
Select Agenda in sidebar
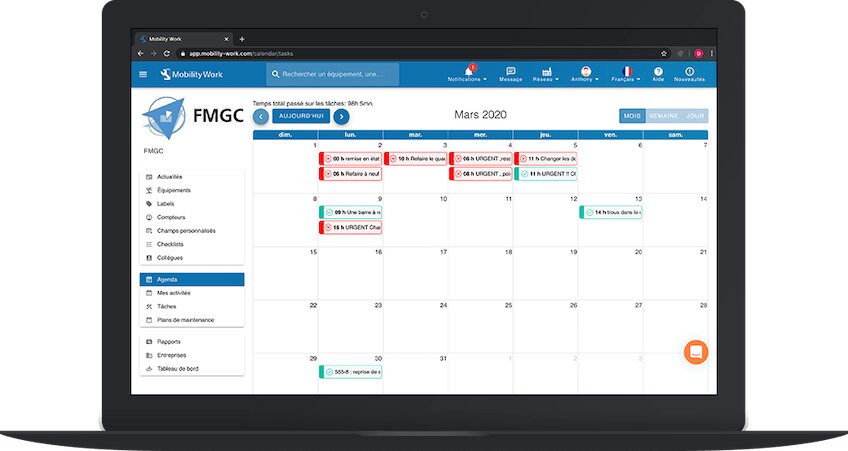(x=191, y=280)
